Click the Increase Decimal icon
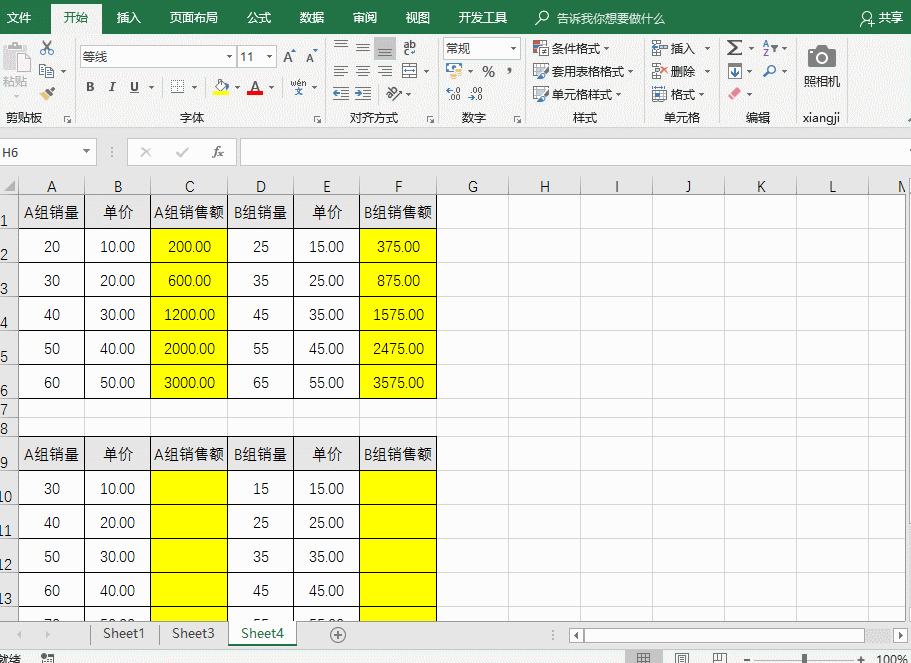 click(454, 94)
